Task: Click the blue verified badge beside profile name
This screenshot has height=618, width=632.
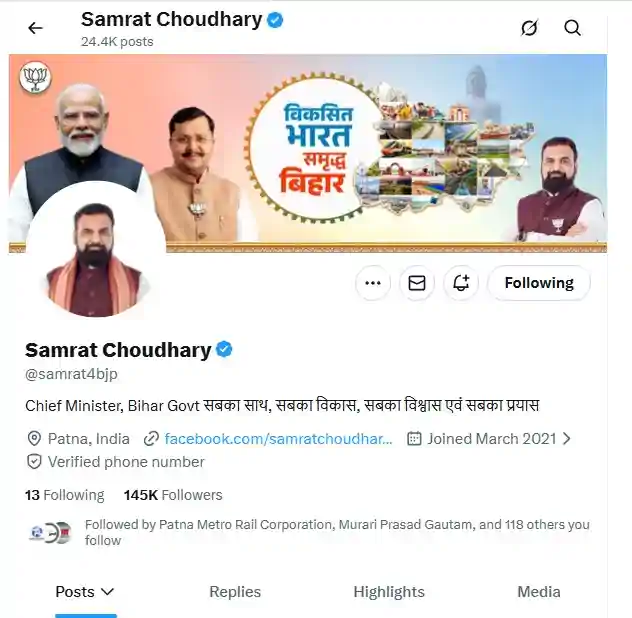Action: coord(224,350)
